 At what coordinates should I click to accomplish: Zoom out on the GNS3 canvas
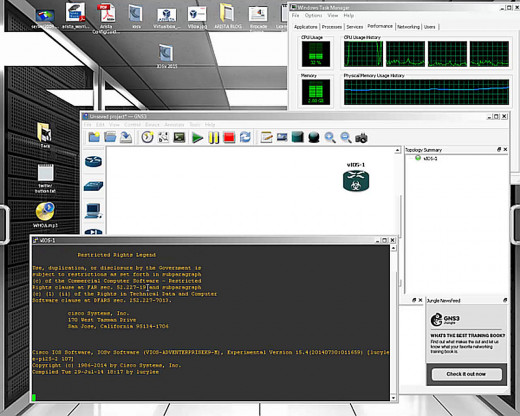346,137
